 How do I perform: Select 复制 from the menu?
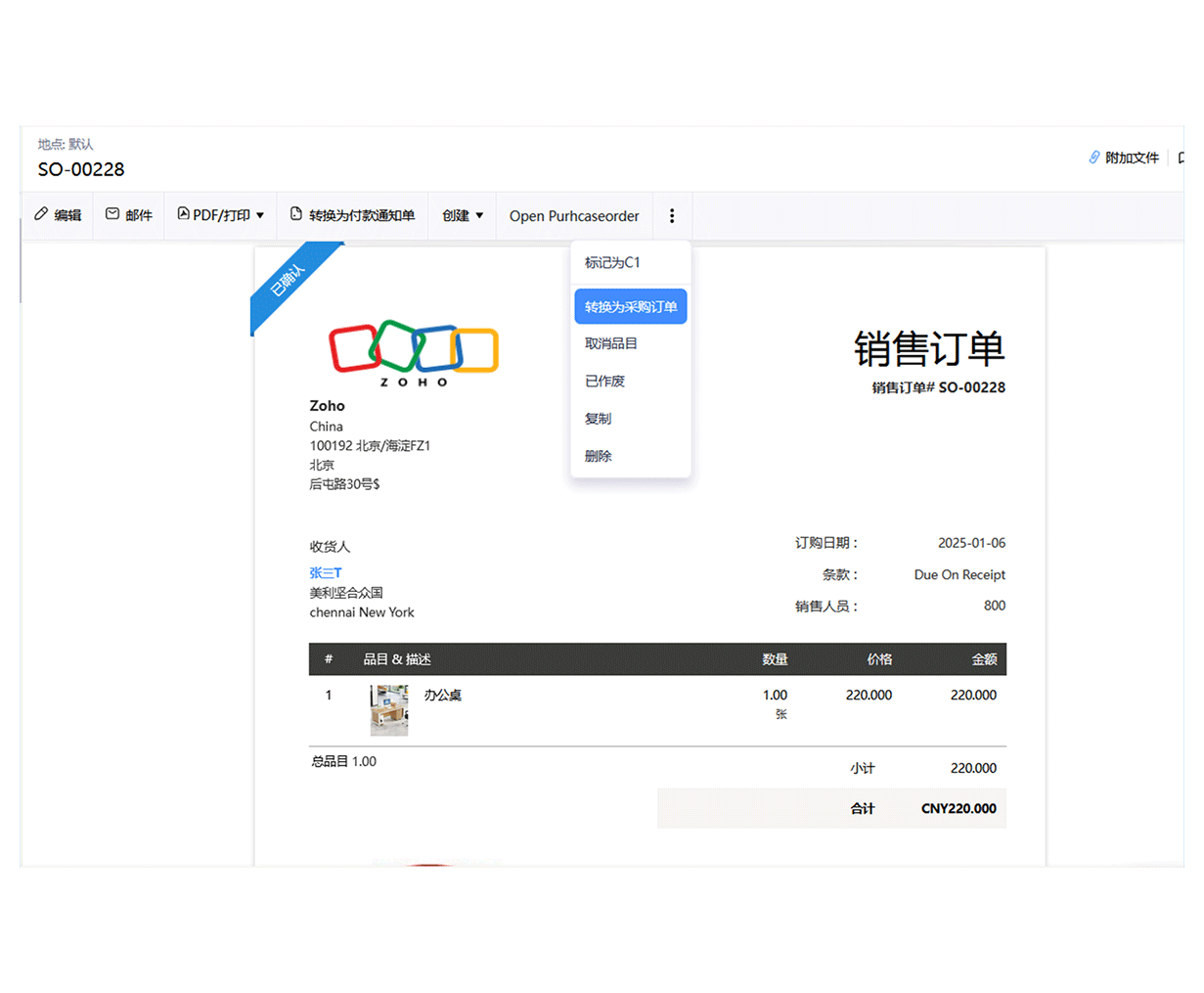(598, 418)
